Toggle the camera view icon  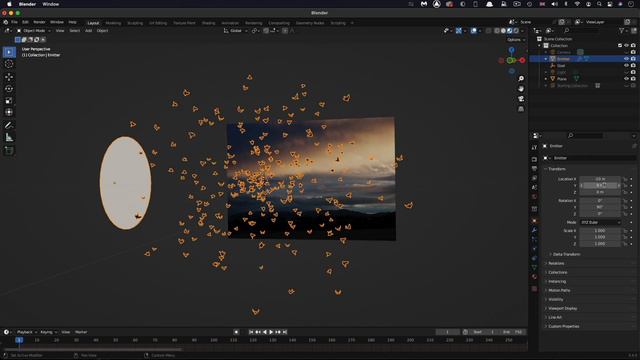pos(521,99)
